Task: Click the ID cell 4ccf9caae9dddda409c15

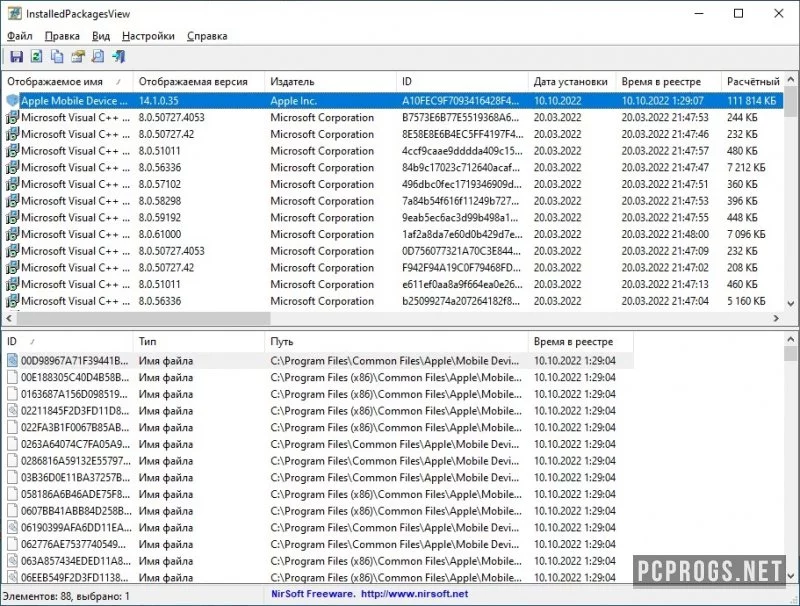Action: coord(462,151)
